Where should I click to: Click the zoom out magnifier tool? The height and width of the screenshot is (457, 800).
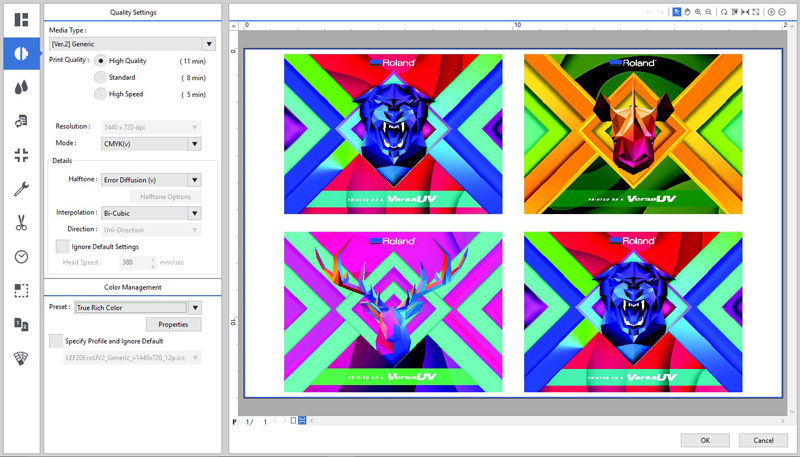click(708, 12)
